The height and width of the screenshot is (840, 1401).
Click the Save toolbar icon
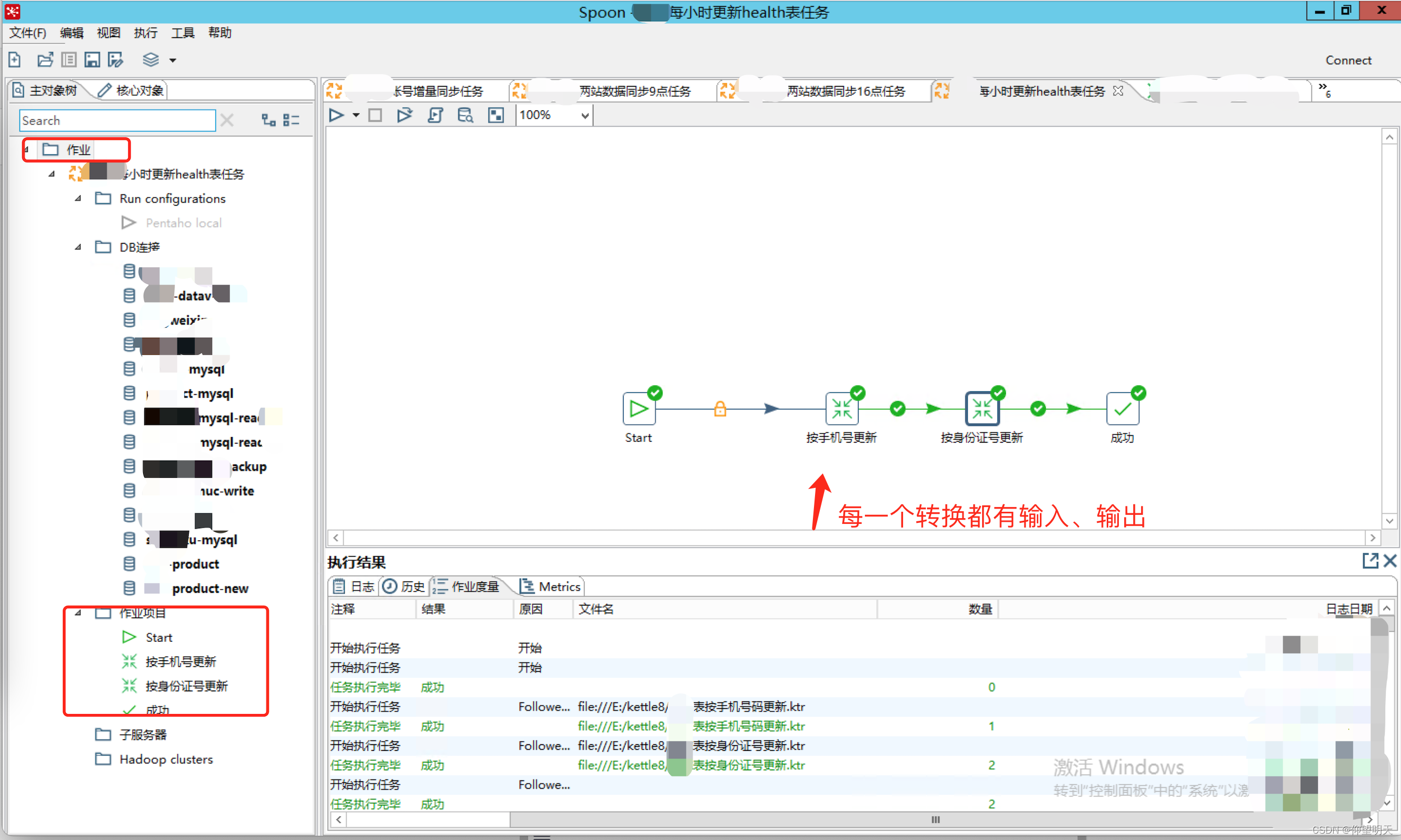click(x=92, y=59)
